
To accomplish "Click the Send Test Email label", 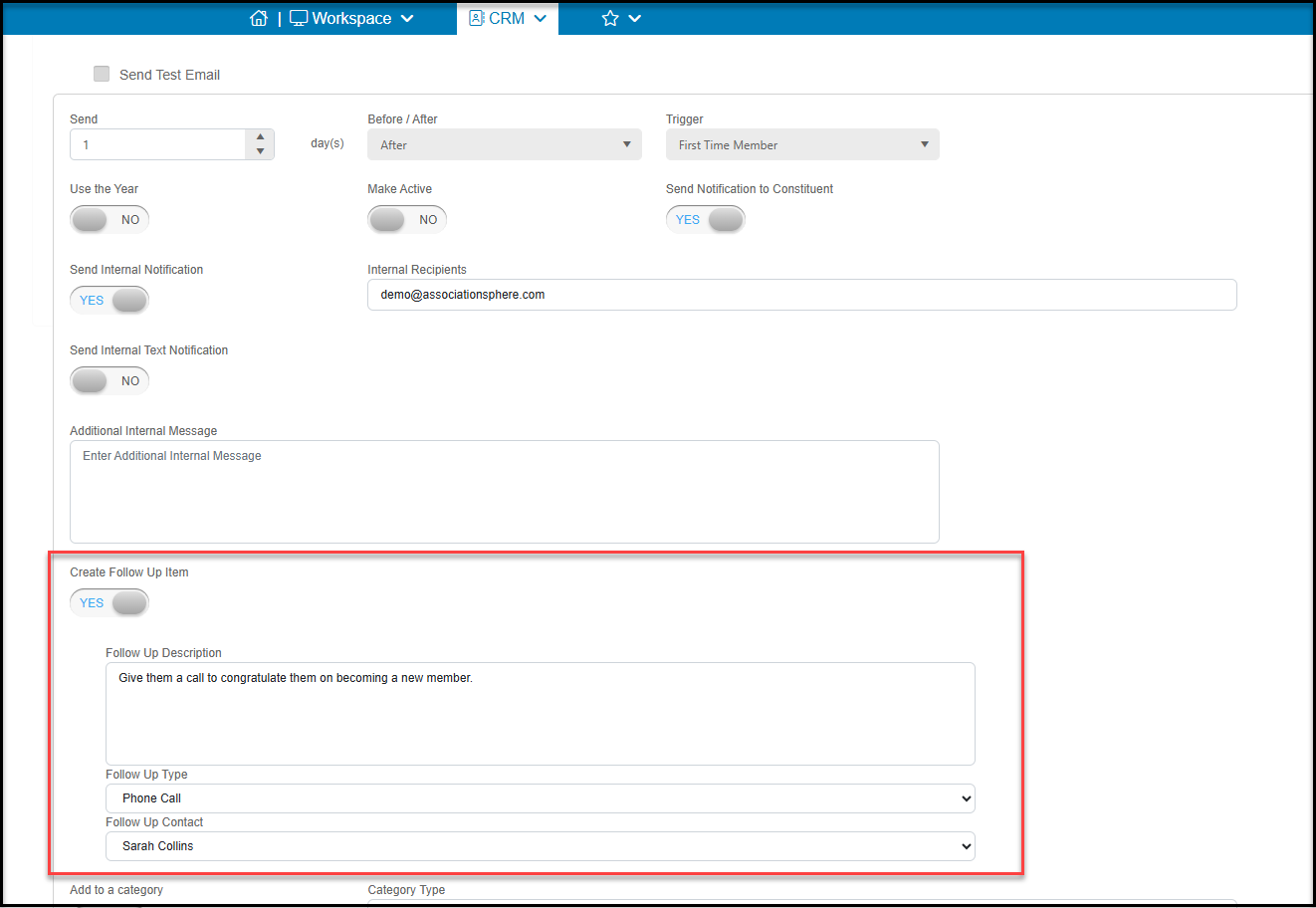I will coord(169,75).
